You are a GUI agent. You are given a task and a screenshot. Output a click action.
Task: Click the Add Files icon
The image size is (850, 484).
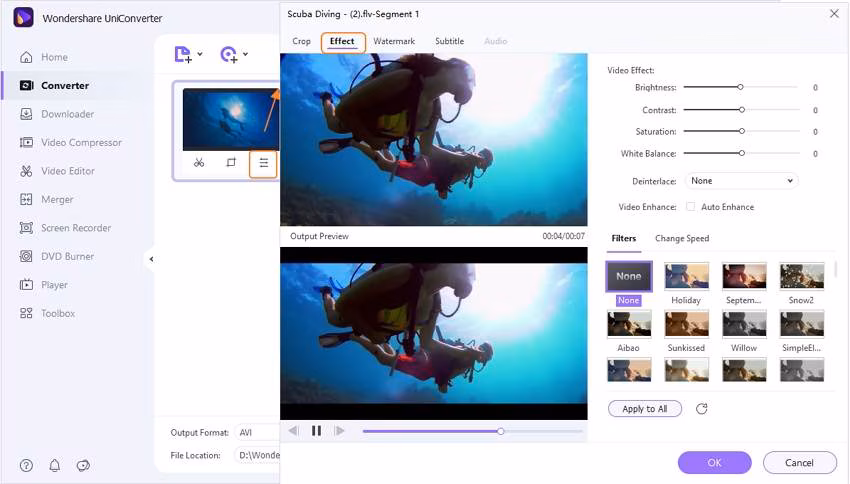183,54
